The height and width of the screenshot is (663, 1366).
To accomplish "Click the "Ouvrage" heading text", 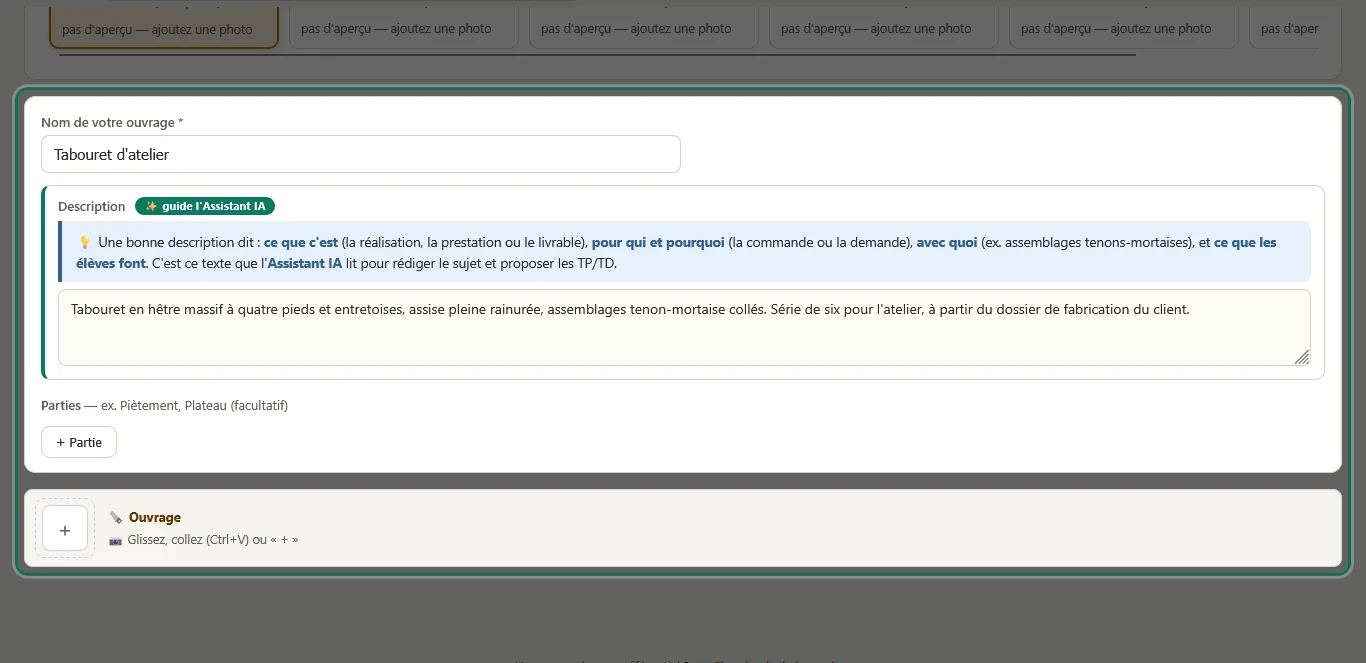I will tap(155, 517).
